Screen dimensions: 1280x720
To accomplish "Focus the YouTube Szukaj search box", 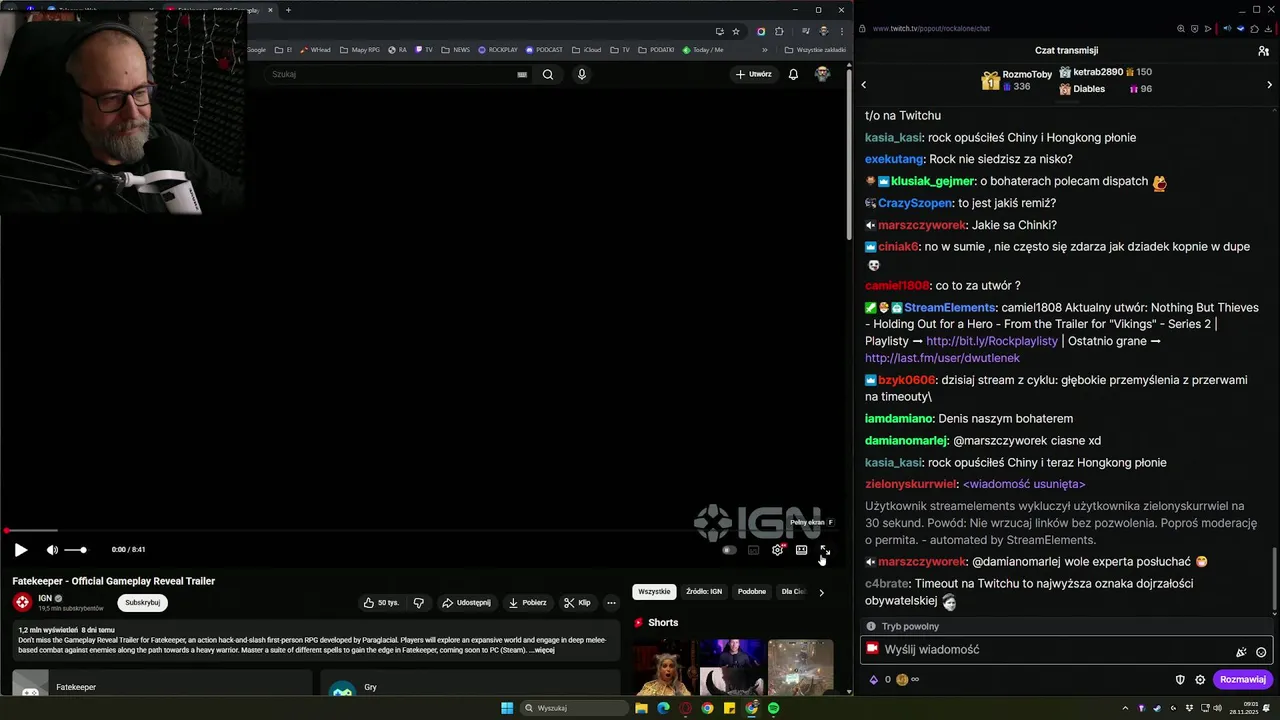I will point(390,74).
